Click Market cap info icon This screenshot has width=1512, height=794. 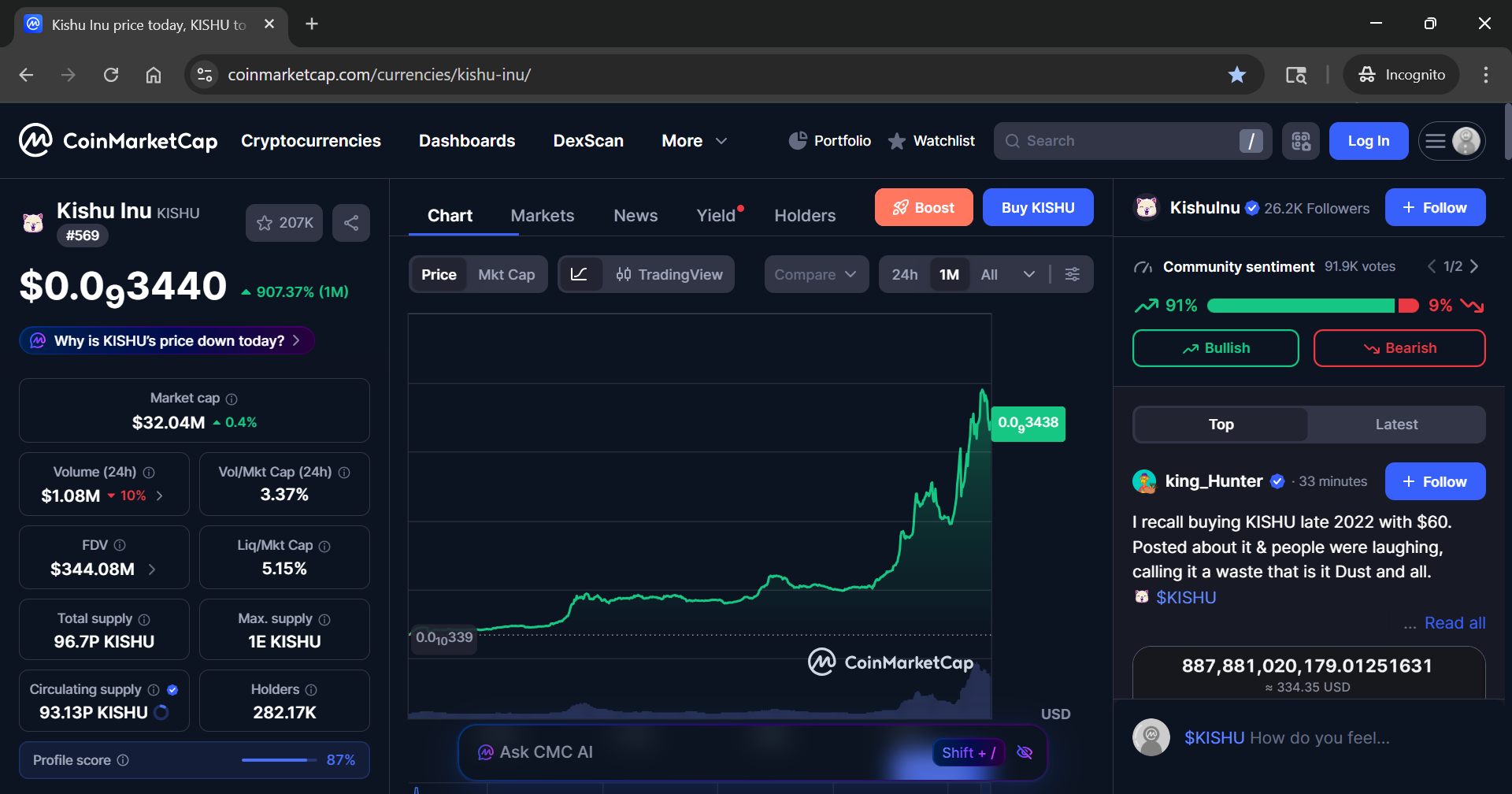click(232, 399)
